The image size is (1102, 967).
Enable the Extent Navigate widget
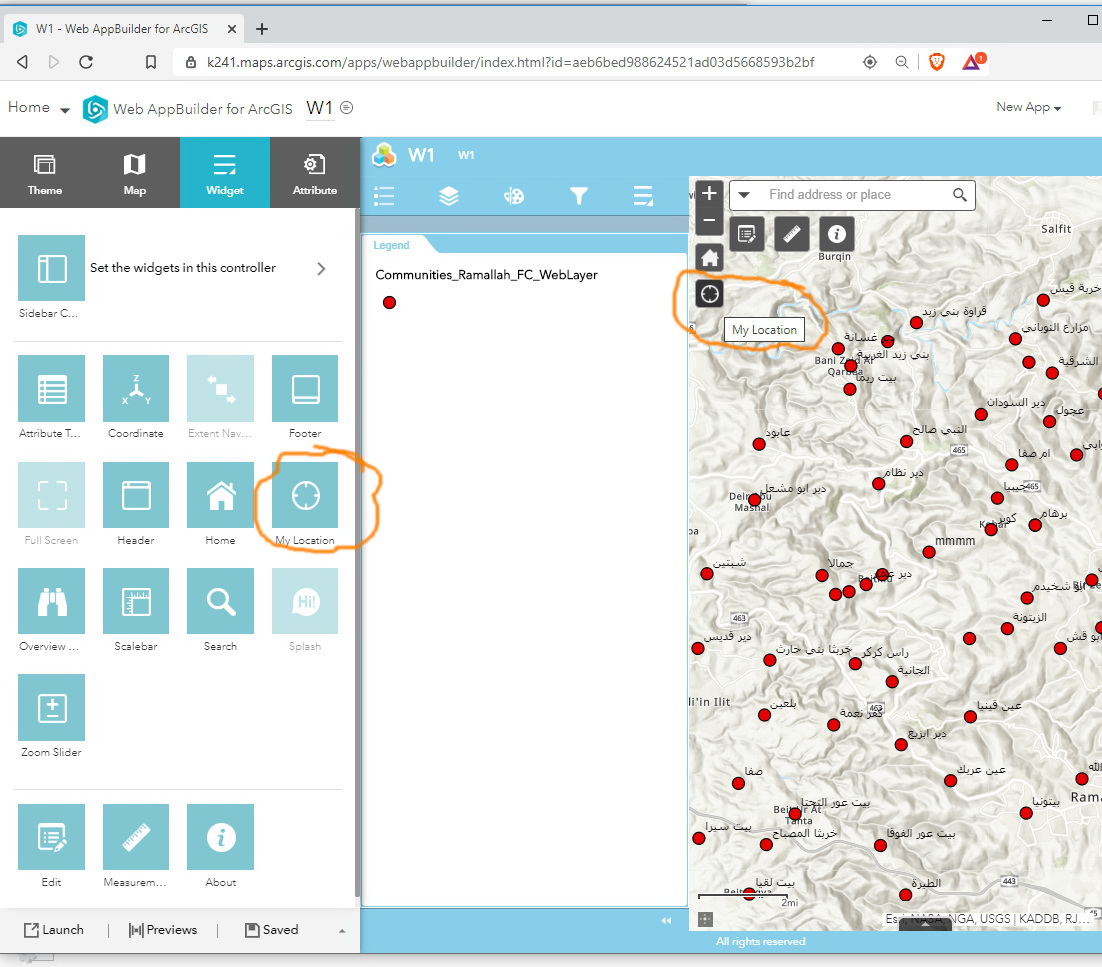click(x=220, y=389)
